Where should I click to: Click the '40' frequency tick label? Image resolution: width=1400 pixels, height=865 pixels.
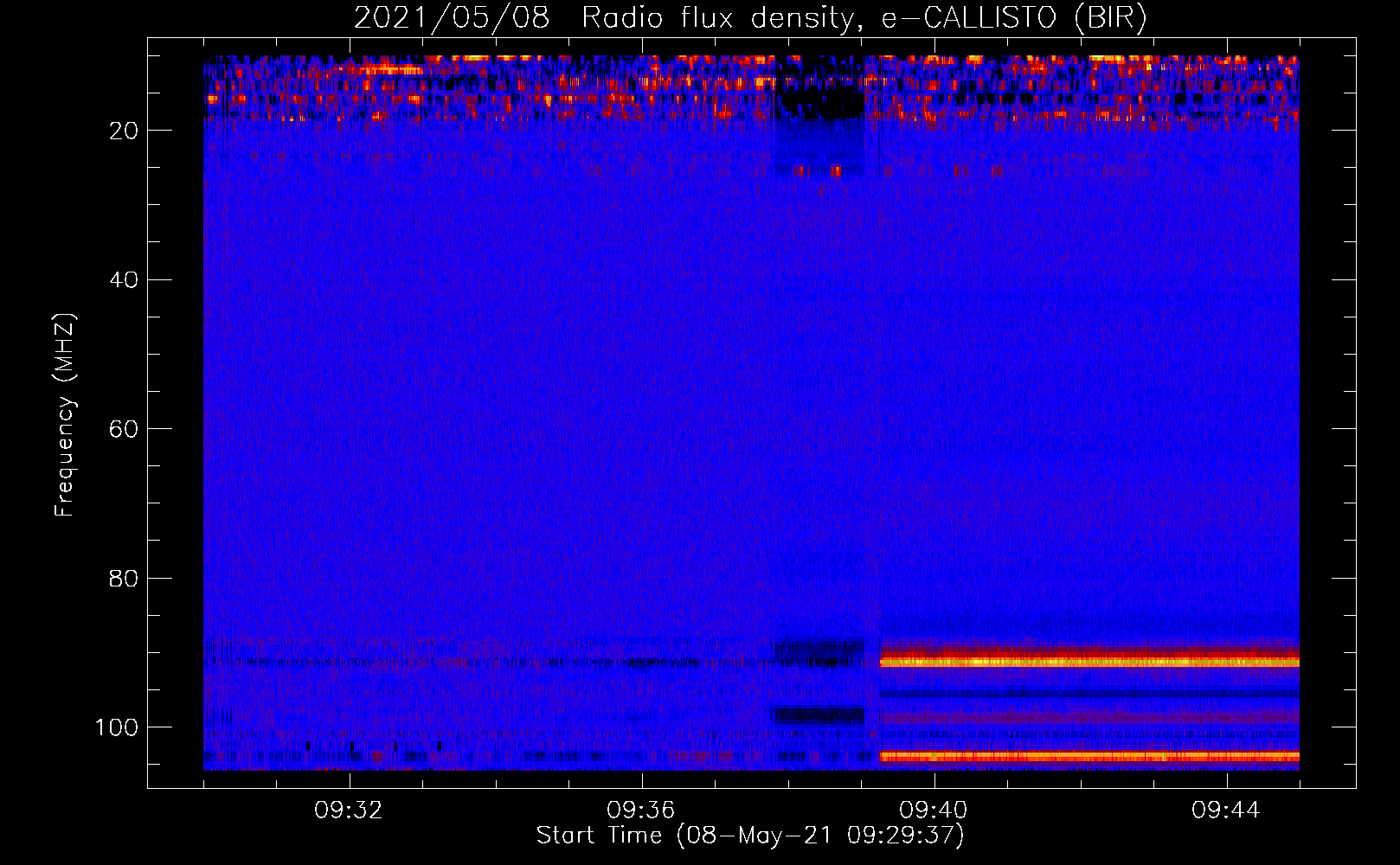click(125, 279)
